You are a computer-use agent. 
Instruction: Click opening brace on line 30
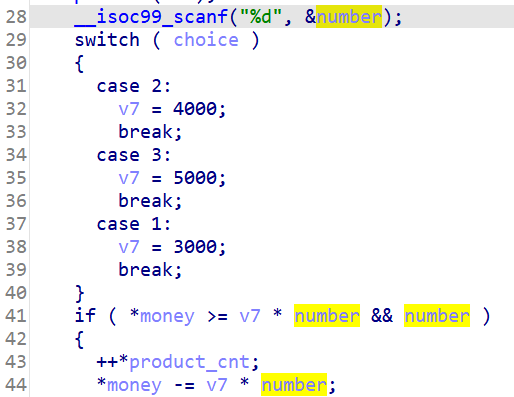pyautogui.click(x=79, y=63)
